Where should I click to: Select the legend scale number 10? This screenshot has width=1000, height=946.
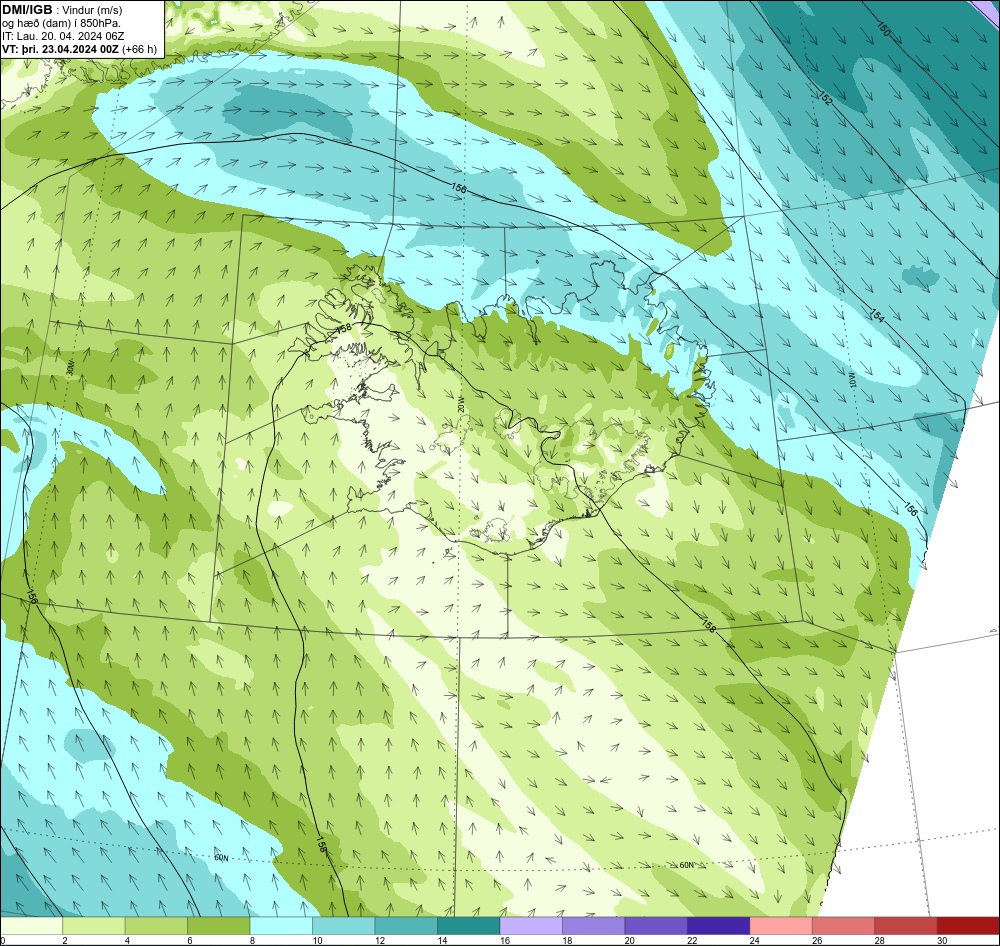click(317, 940)
